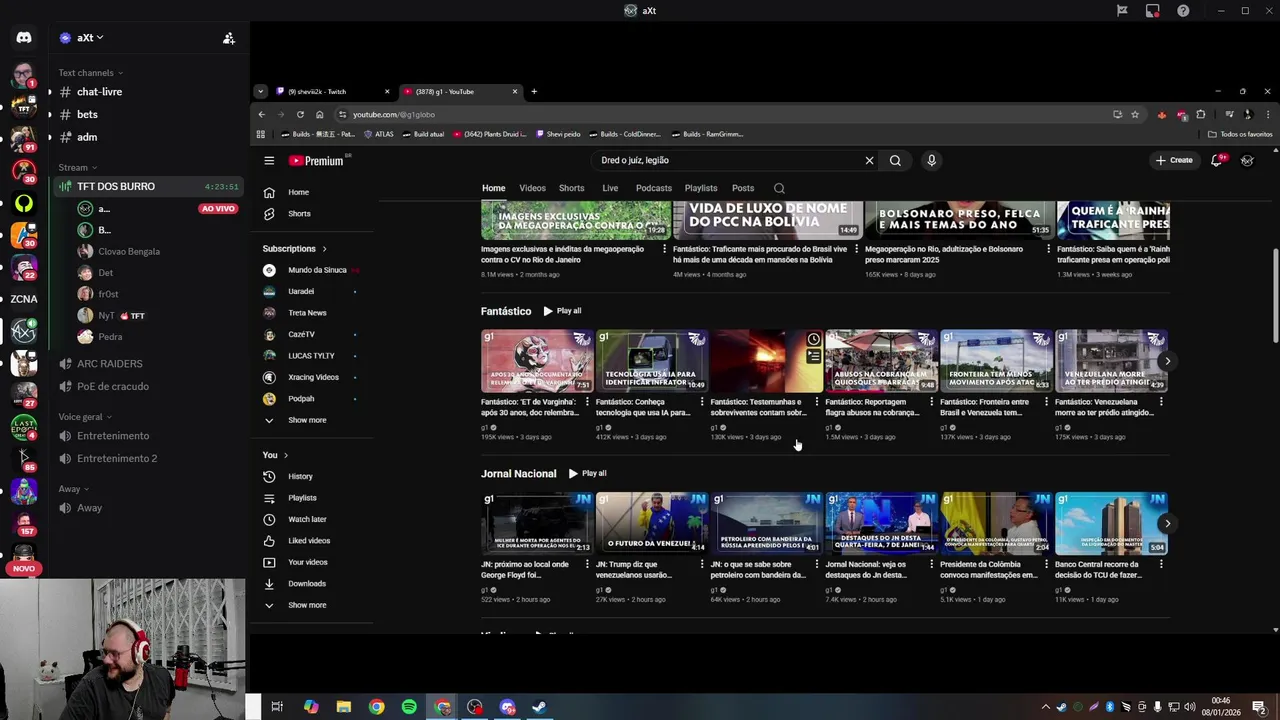This screenshot has width=1280, height=720.
Task: Open Steam from the taskbar
Action: coord(538,707)
